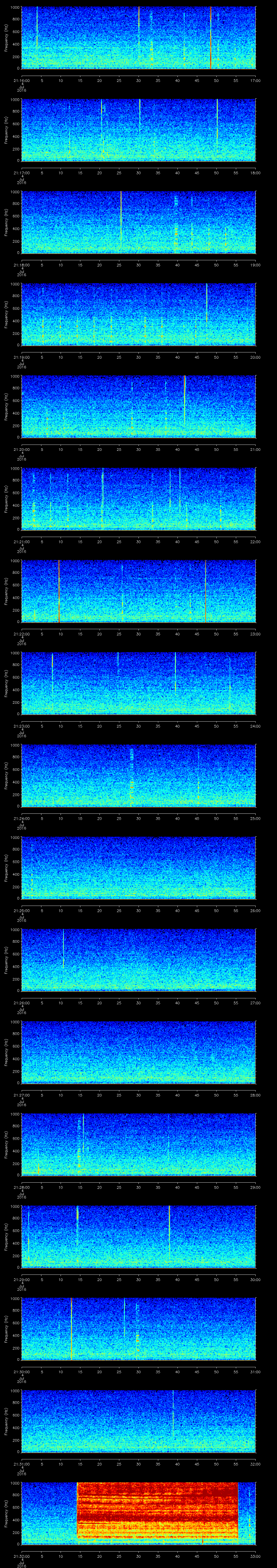The image size is (277, 1568).
Task: Click the red vertical streak near 9 seconds in the 21:22:00 spectrogram
Action: pos(58,591)
